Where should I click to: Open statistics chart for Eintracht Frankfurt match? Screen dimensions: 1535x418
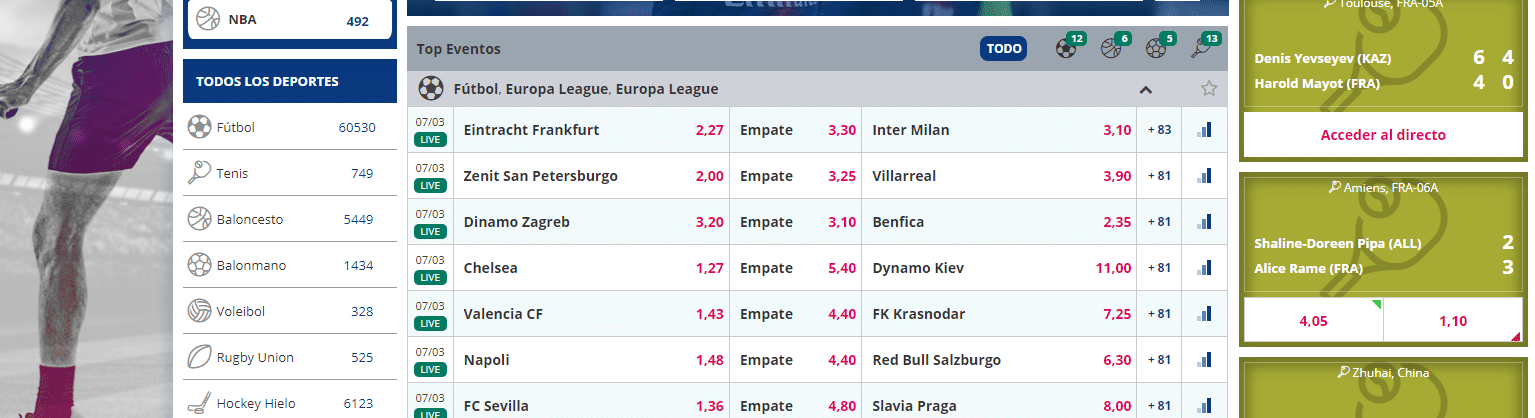(x=1204, y=130)
